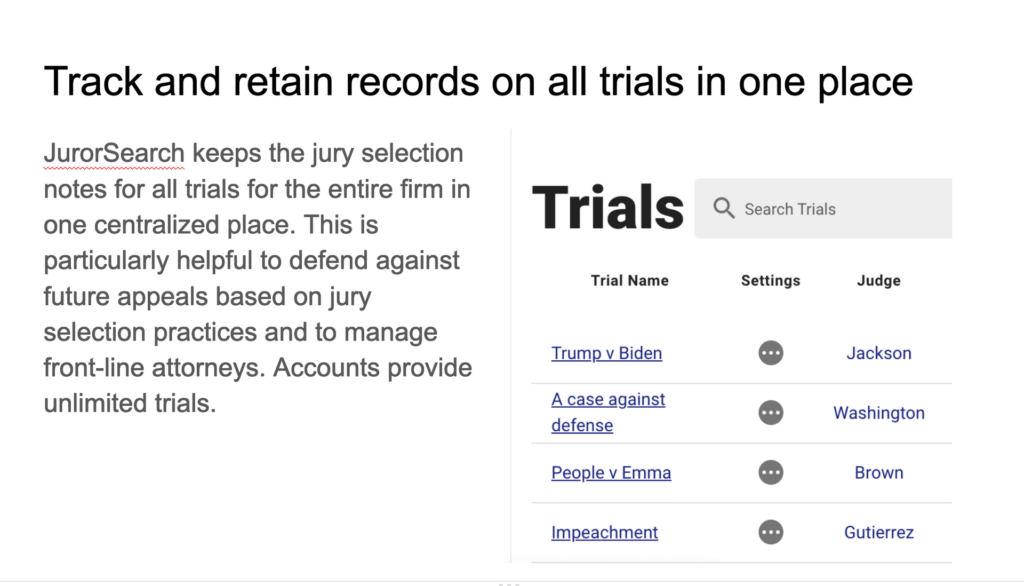This screenshot has width=1024, height=586.
Task: Sort by Trial Name column header
Action: (x=630, y=280)
